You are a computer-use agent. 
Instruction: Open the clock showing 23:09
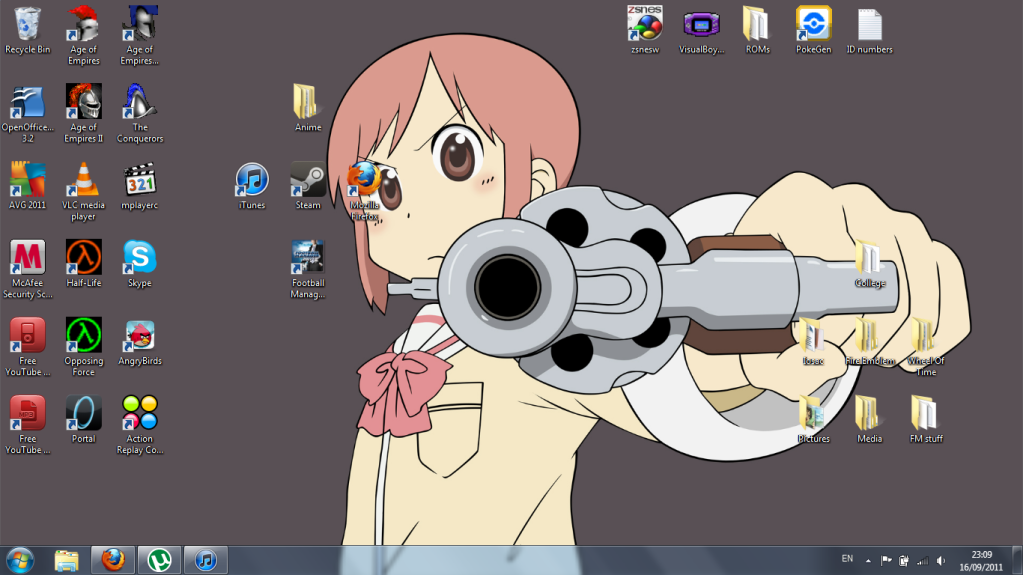coord(981,561)
